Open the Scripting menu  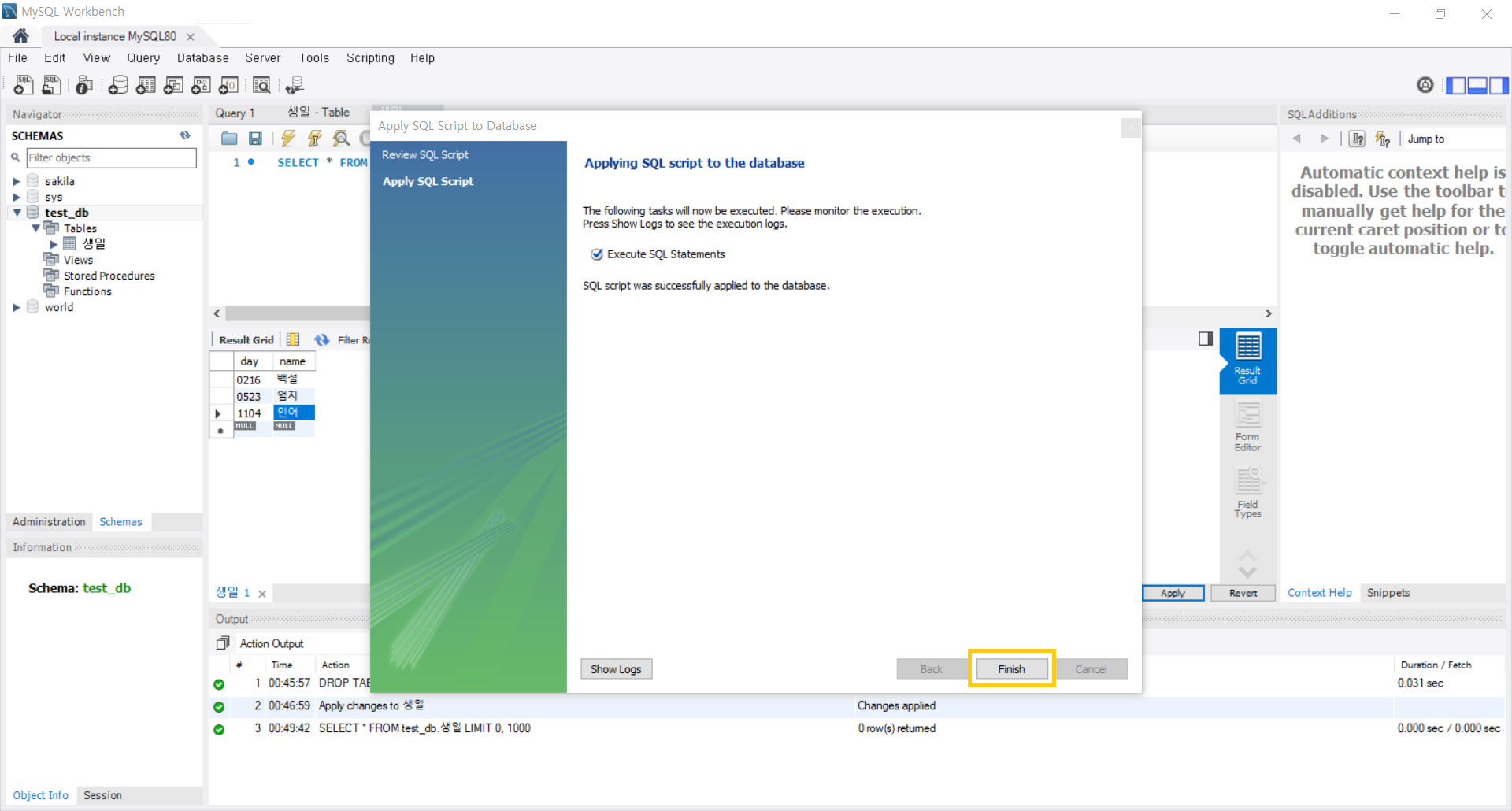tap(370, 58)
